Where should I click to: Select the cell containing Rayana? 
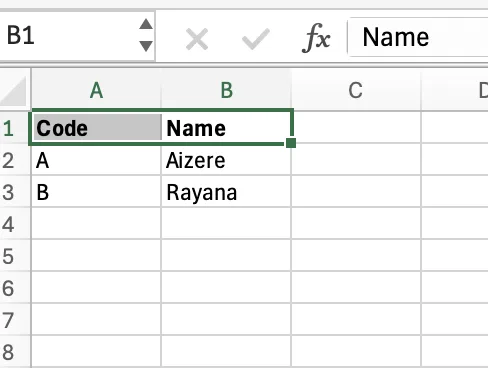[226, 192]
